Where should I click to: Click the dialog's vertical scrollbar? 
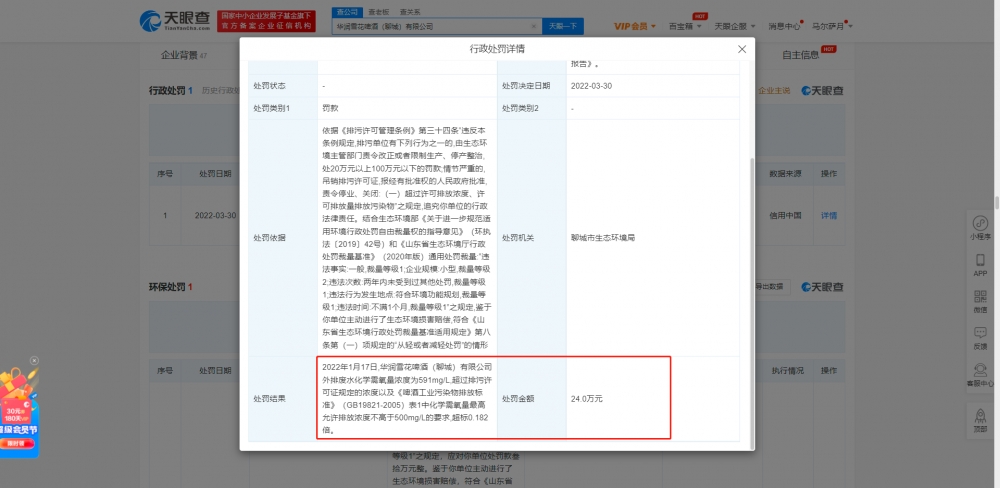point(751,303)
